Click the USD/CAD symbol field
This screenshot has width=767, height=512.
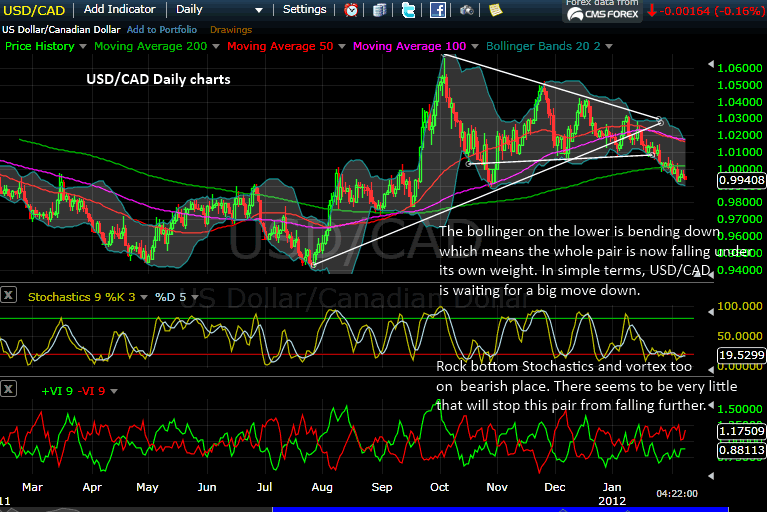click(34, 9)
